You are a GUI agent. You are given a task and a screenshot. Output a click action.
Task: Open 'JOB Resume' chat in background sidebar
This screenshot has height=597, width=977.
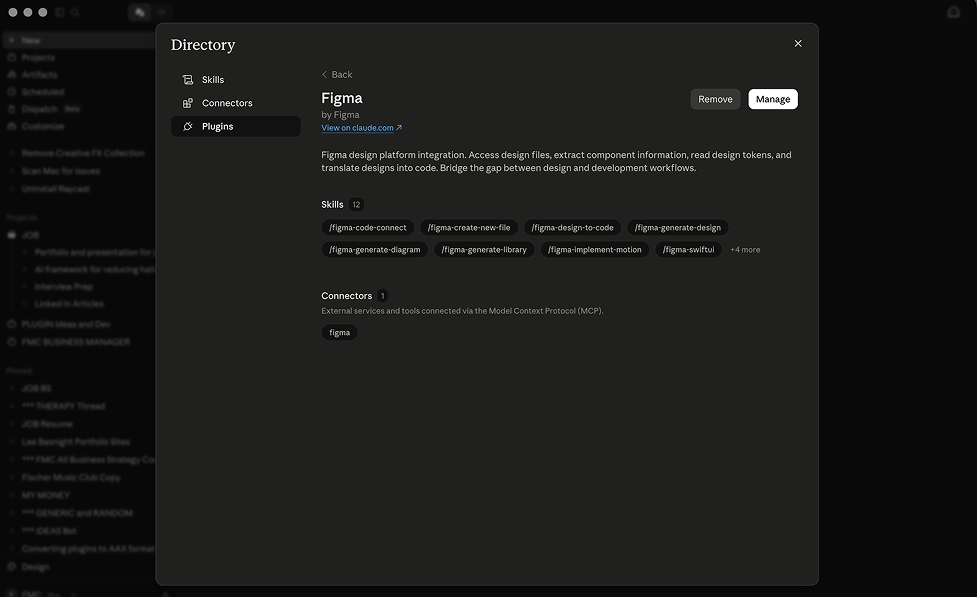coord(47,424)
